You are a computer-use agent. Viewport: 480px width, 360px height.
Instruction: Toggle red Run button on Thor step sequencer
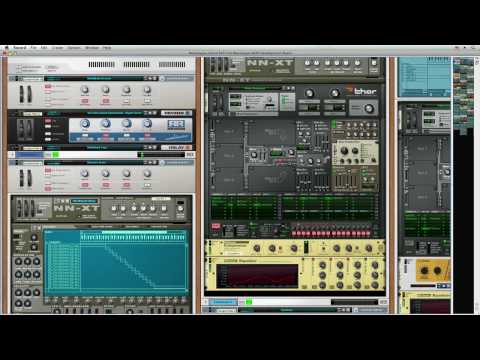click(216, 227)
